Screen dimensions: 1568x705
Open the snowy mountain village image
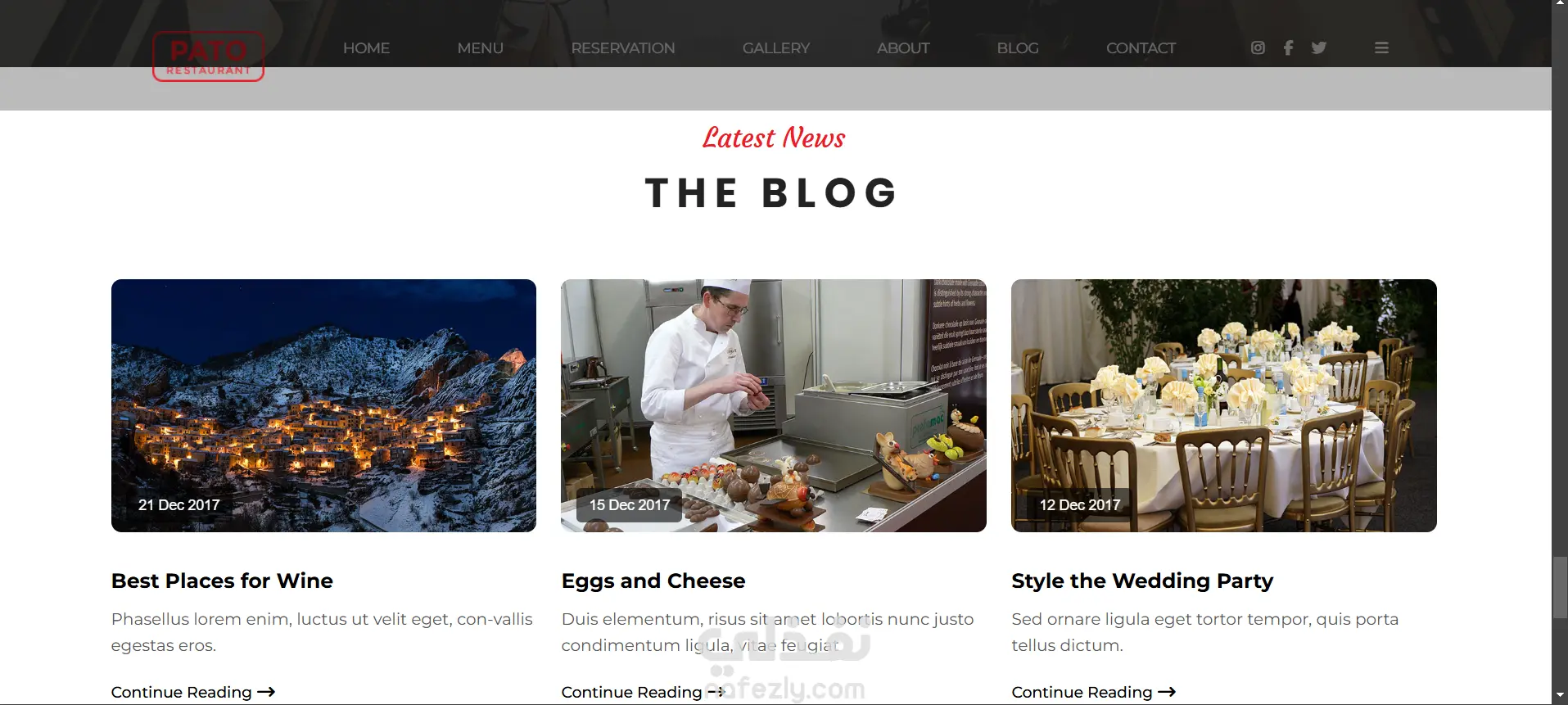[323, 405]
